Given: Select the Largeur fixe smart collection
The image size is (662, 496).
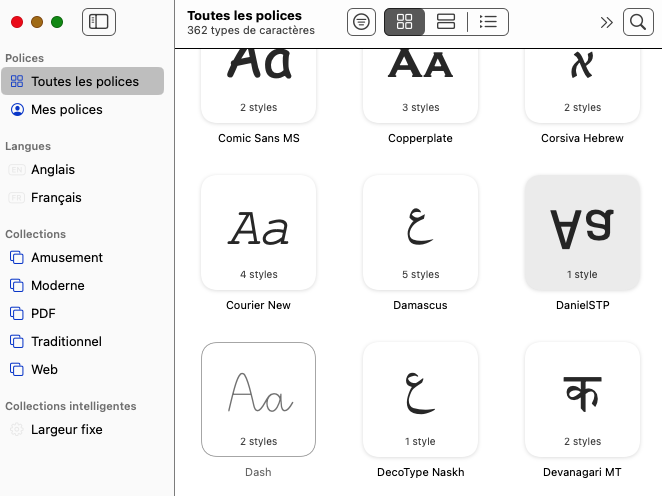Looking at the screenshot, I should tap(66, 429).
